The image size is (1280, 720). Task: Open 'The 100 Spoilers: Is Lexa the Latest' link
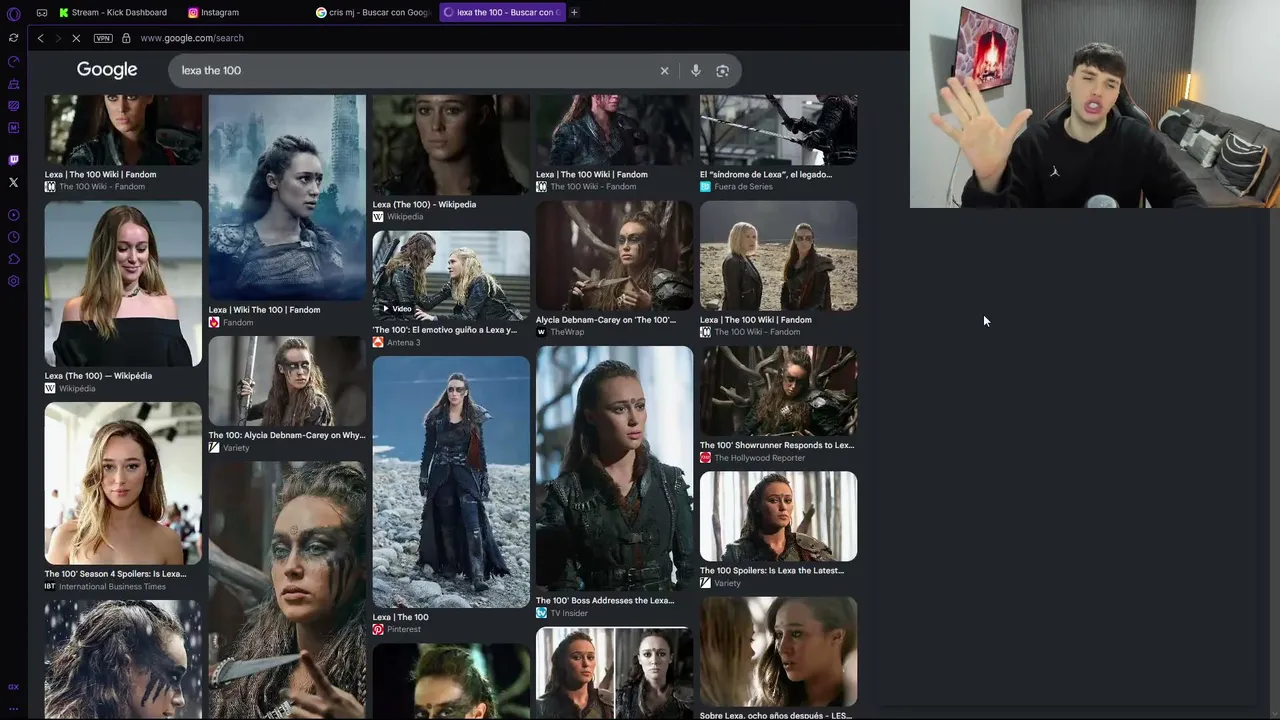pos(772,570)
